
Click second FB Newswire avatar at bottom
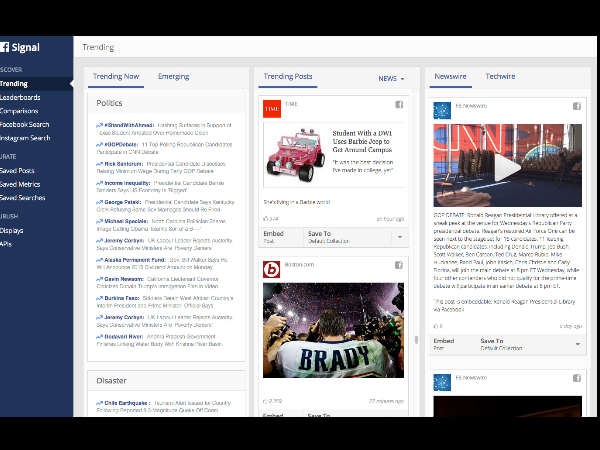(442, 382)
